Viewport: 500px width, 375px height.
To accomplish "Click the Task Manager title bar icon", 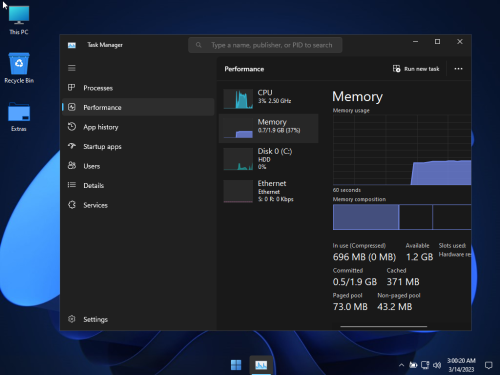I will point(72,45).
